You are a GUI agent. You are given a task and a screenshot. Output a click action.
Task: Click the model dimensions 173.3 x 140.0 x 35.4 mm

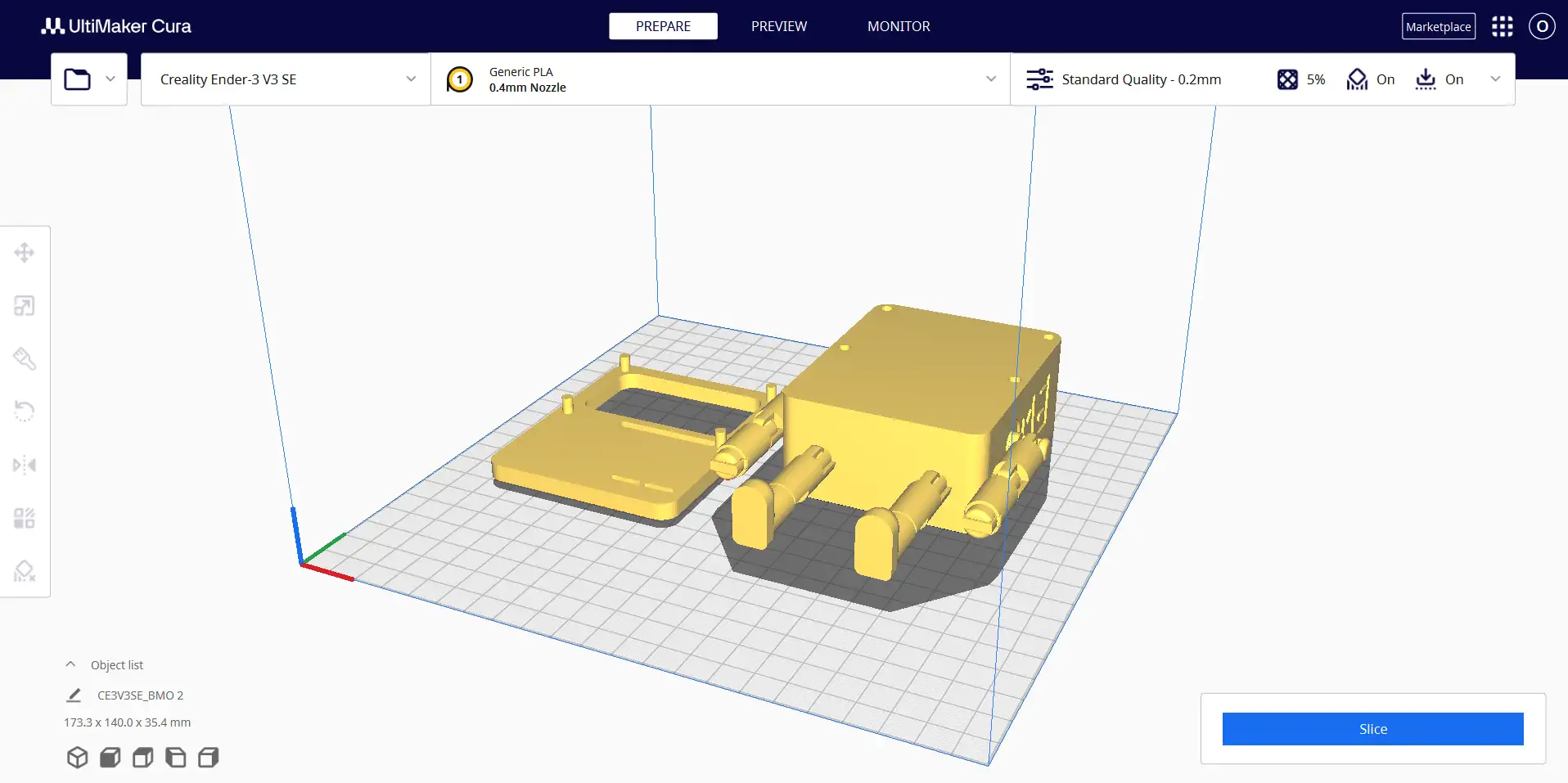127,722
